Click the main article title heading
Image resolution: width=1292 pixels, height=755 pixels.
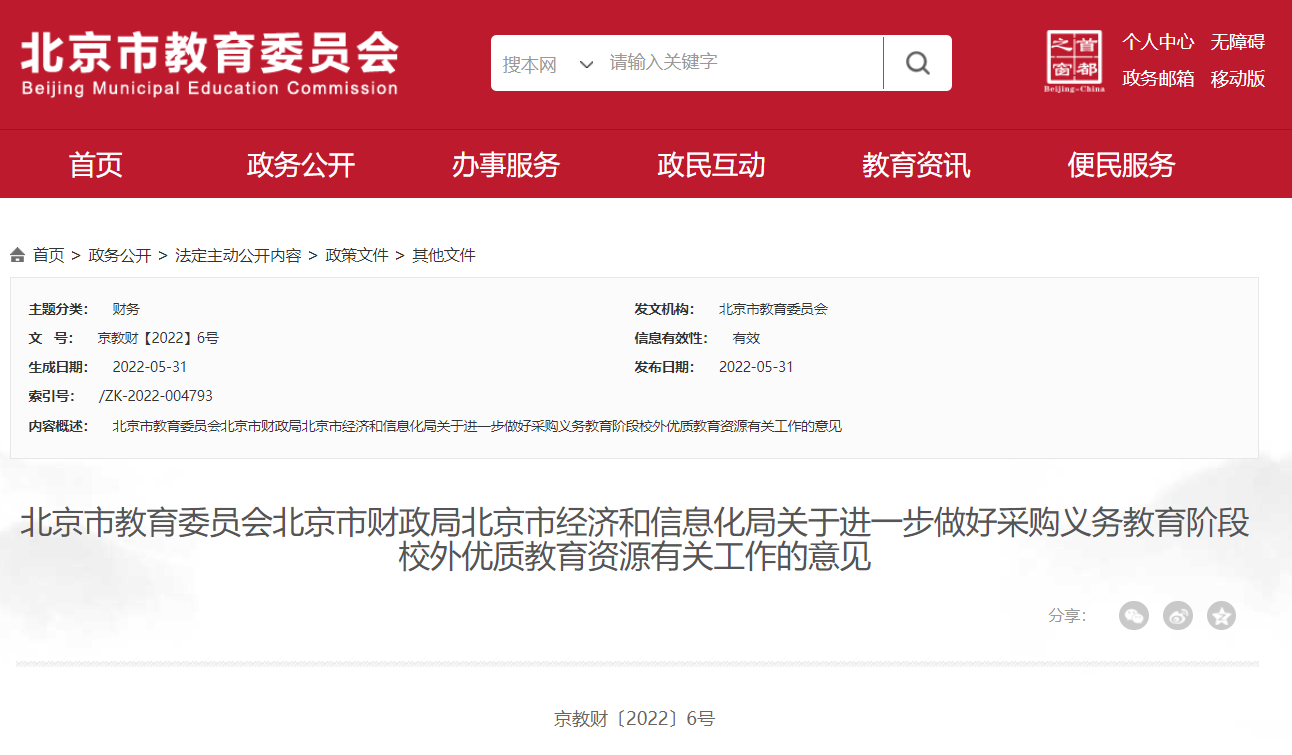635,540
